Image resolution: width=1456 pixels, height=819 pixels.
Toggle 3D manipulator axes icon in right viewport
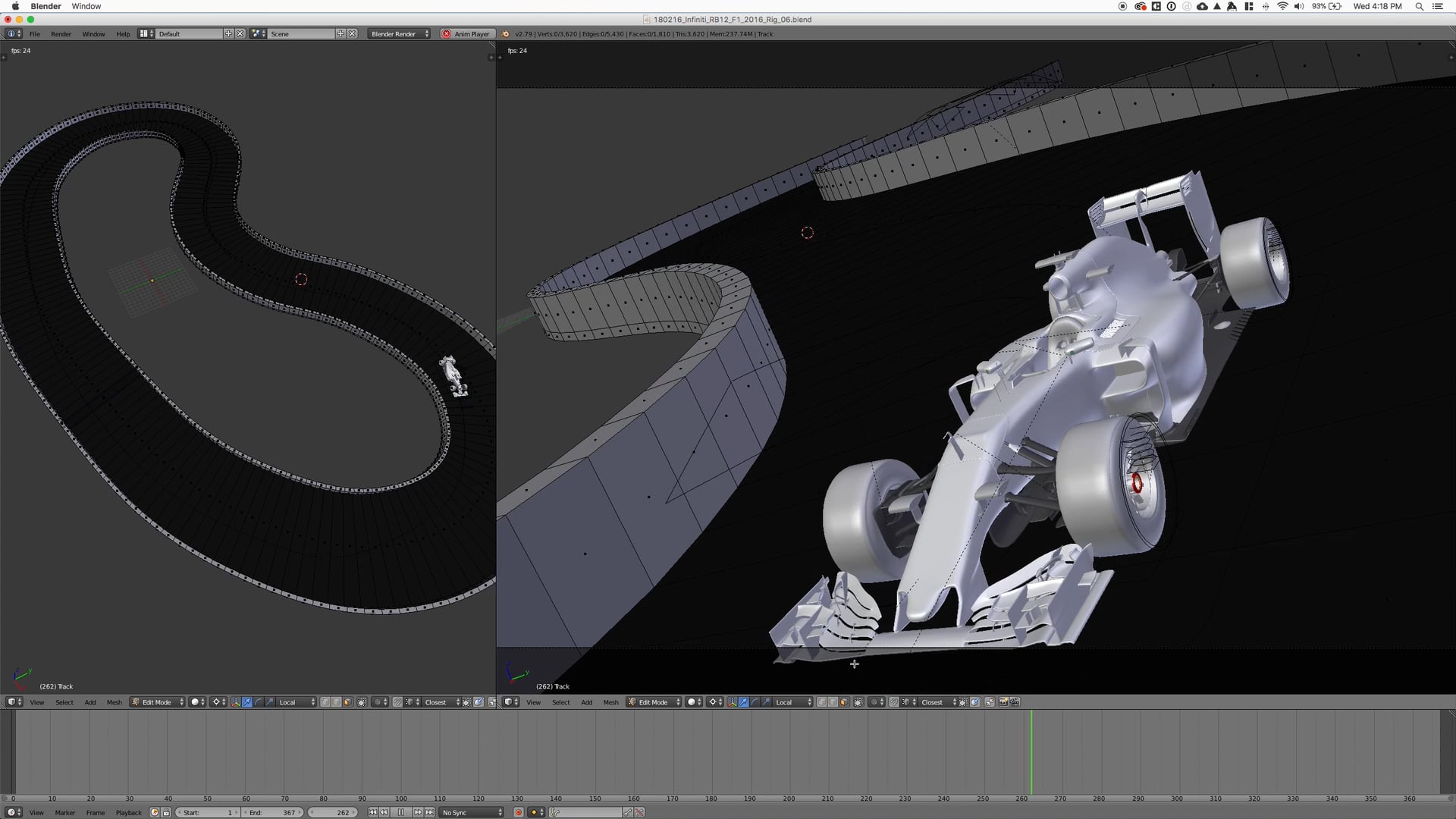[732, 702]
